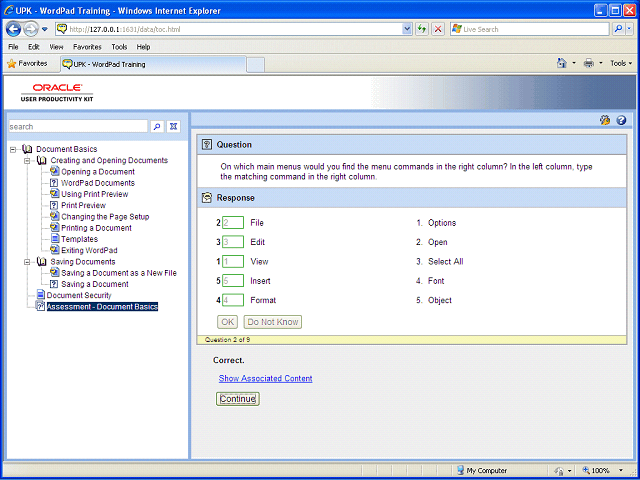Open a new blank browser tab
The width and height of the screenshot is (640, 480).
[256, 65]
